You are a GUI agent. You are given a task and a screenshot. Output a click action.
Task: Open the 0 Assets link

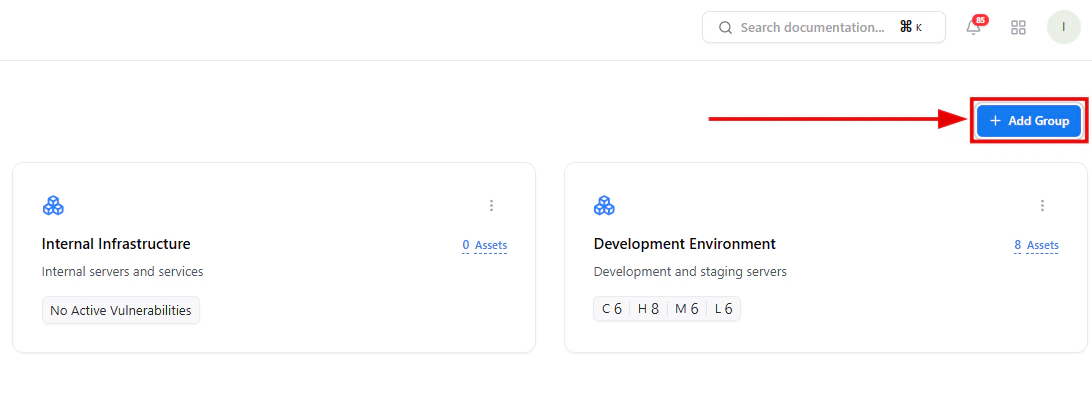(x=485, y=245)
